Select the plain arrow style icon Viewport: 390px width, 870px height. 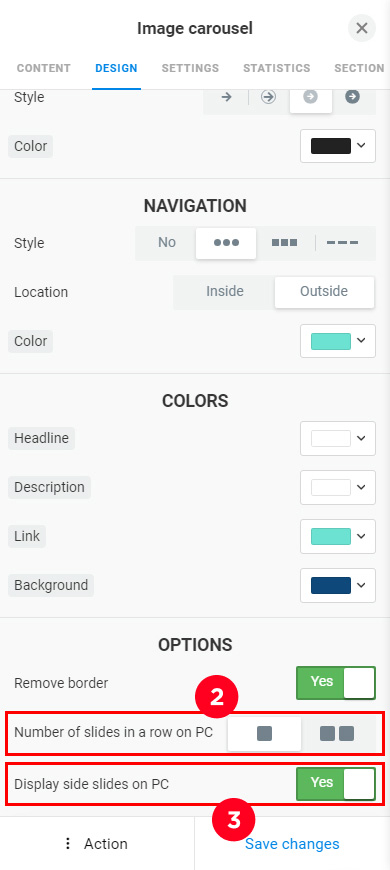tap(226, 97)
